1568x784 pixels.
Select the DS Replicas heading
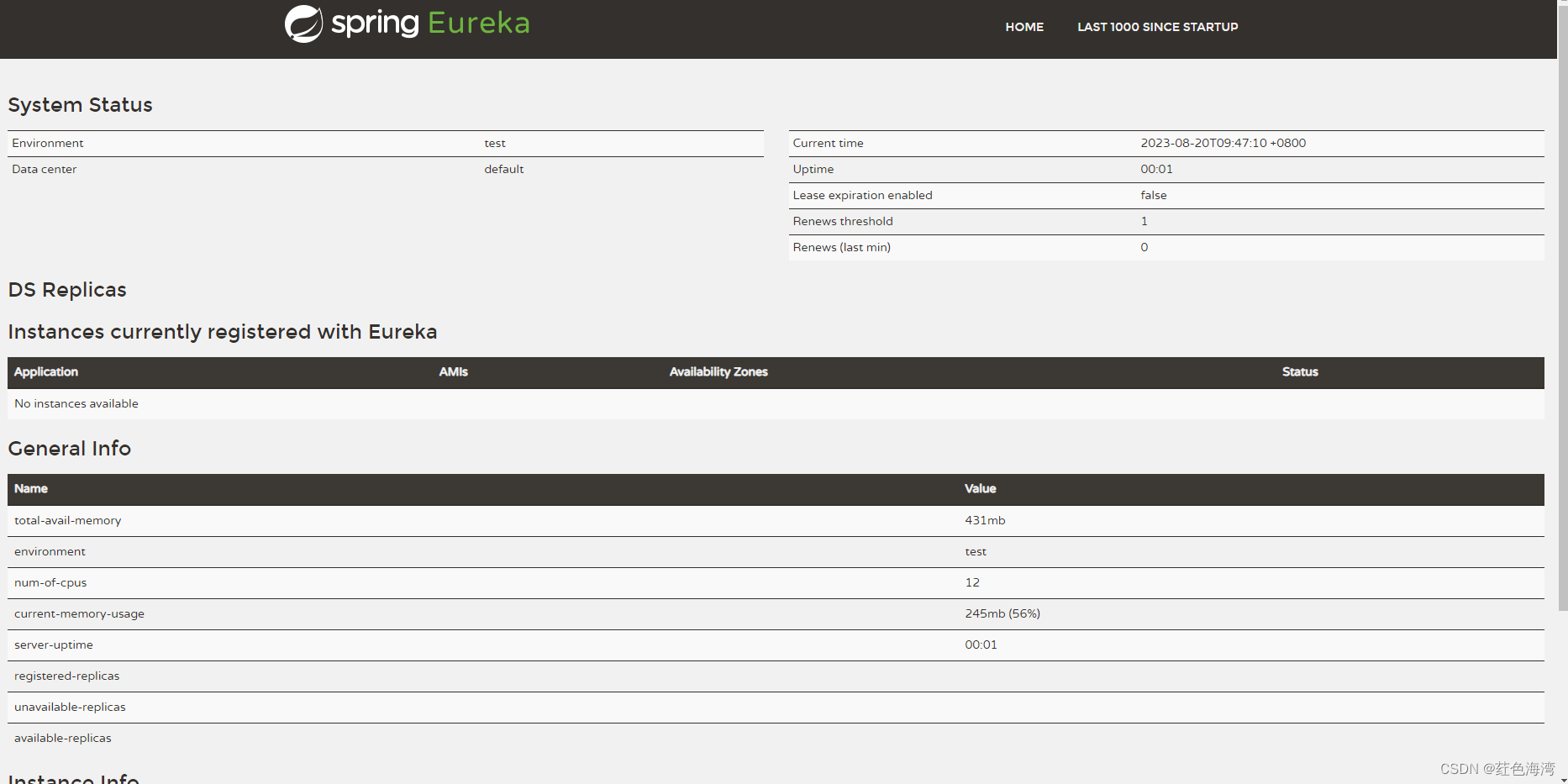click(67, 290)
